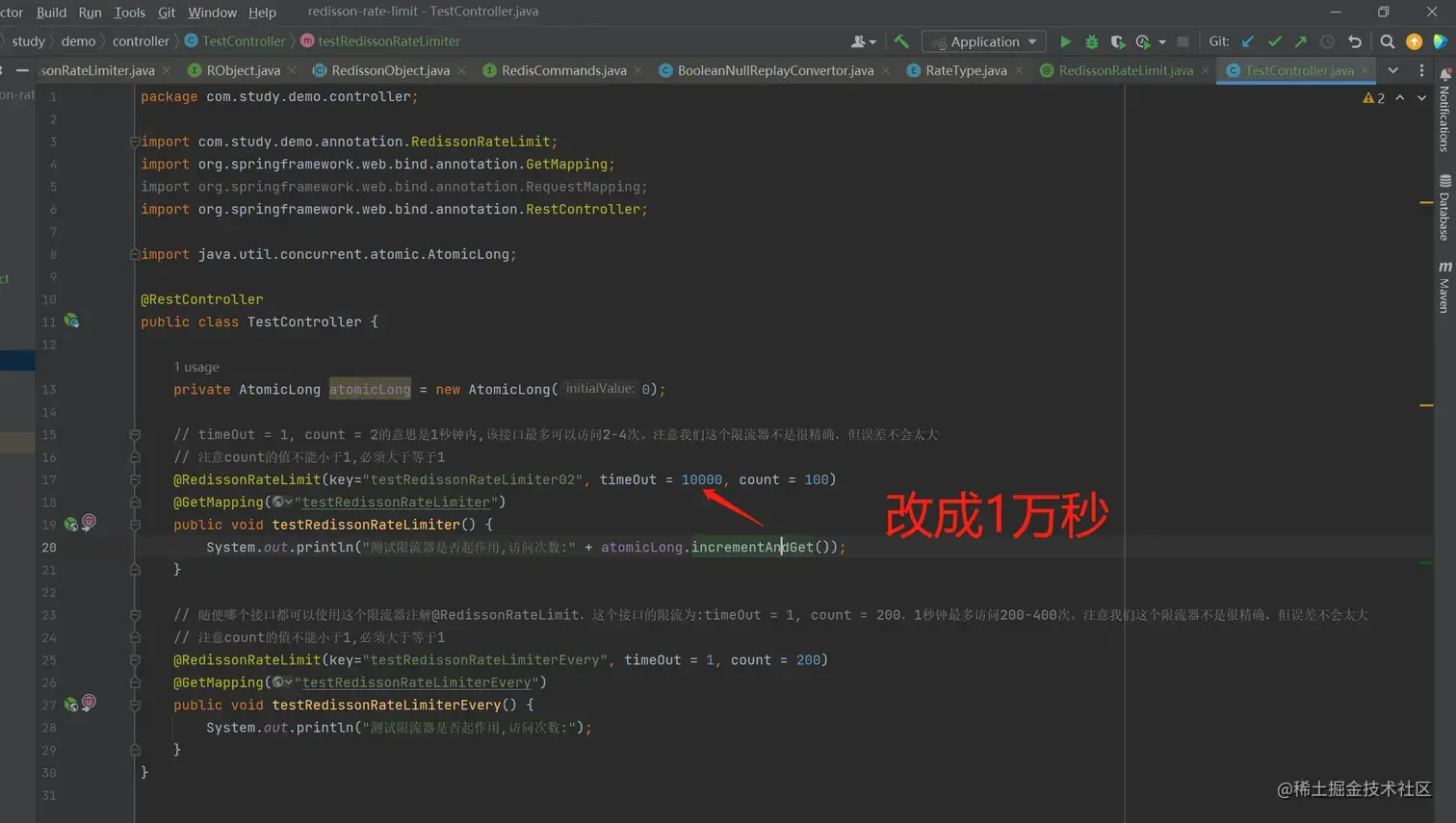This screenshot has width=1456, height=823.
Task: Open the Tools menu
Action: click(x=129, y=12)
